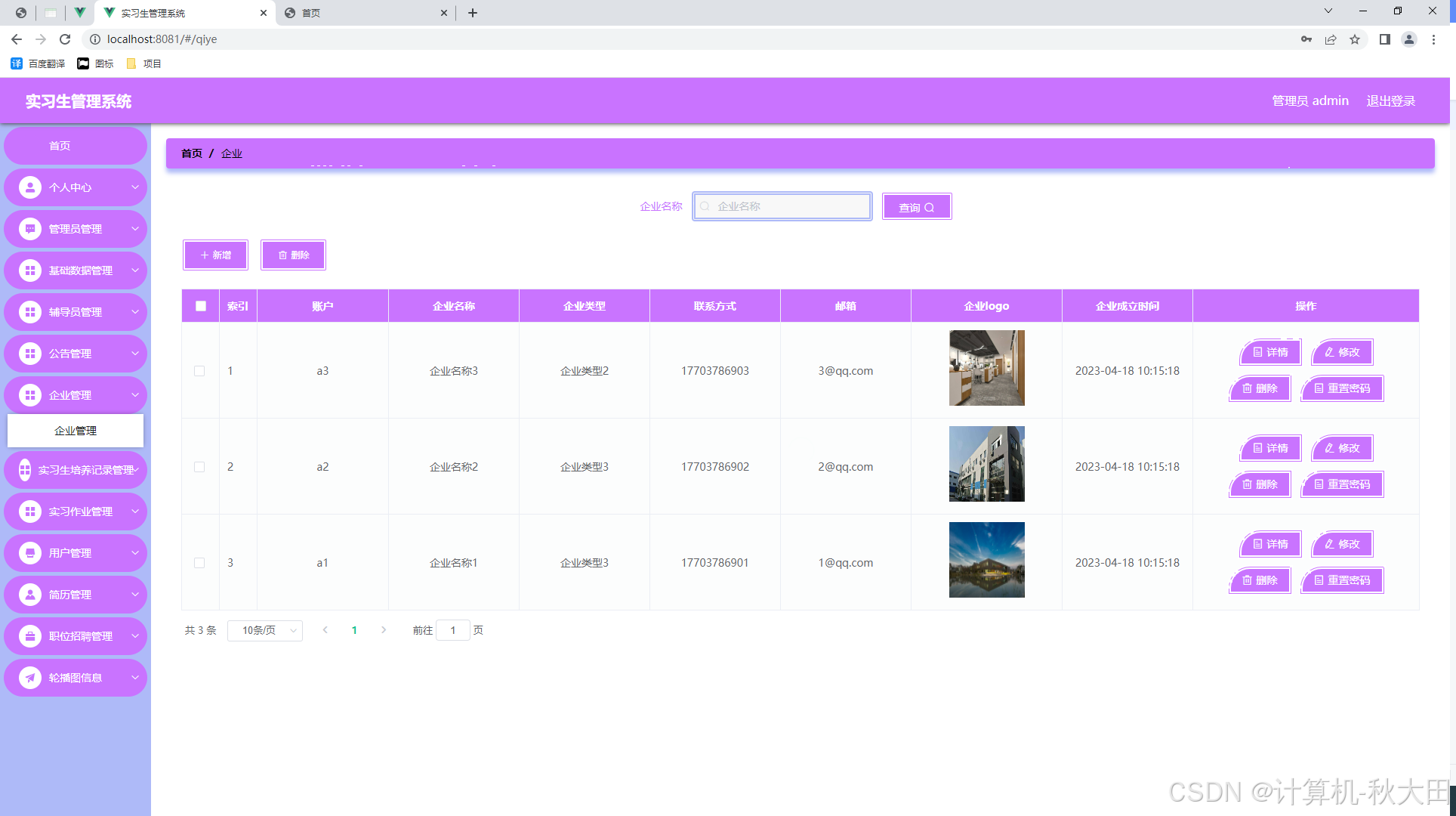
Task: Click the 实习生培养记录管理 icon
Action: point(25,470)
